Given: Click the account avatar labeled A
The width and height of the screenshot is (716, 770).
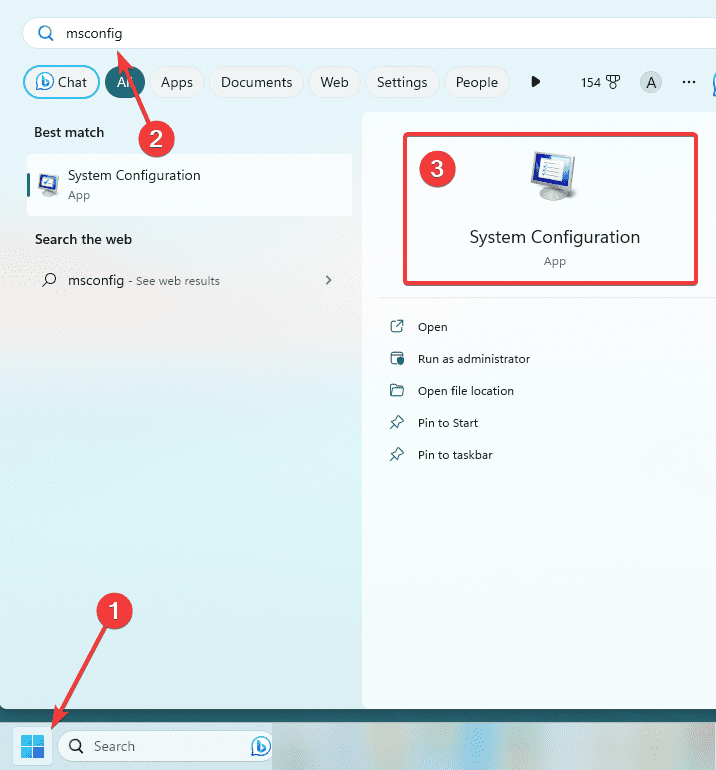Looking at the screenshot, I should [651, 82].
